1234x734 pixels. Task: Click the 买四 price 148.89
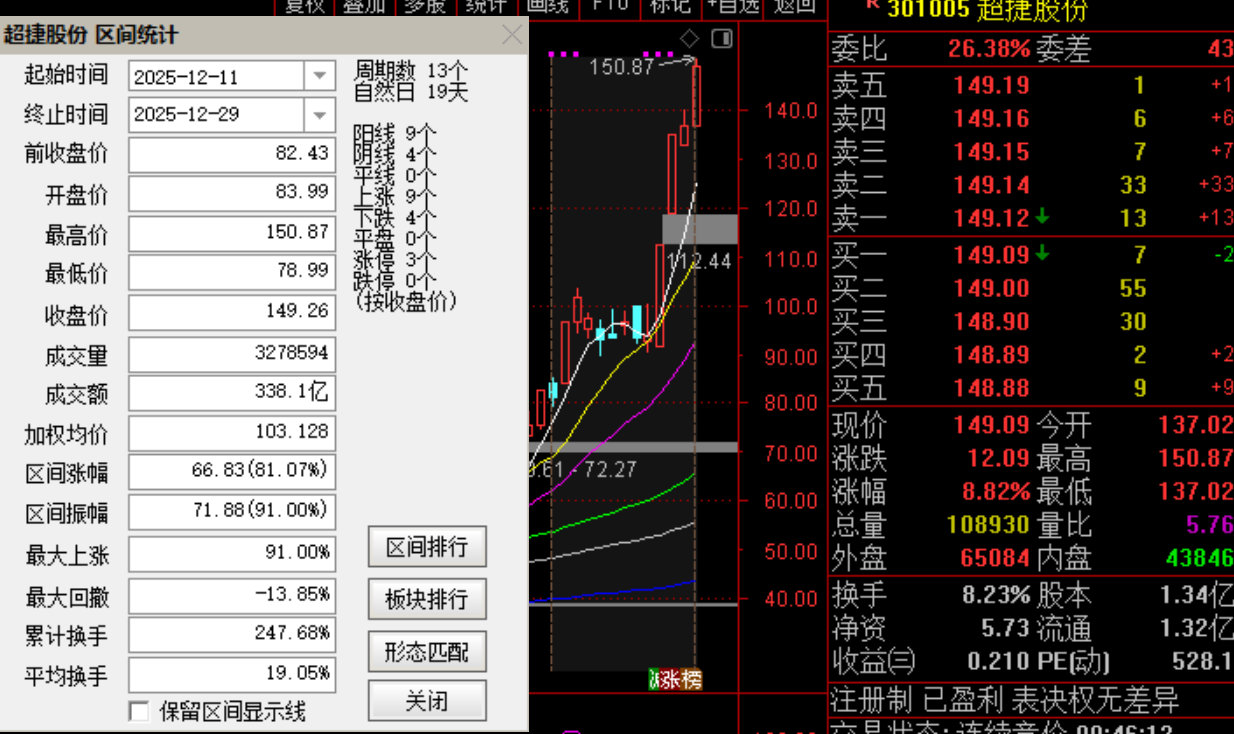pos(991,355)
